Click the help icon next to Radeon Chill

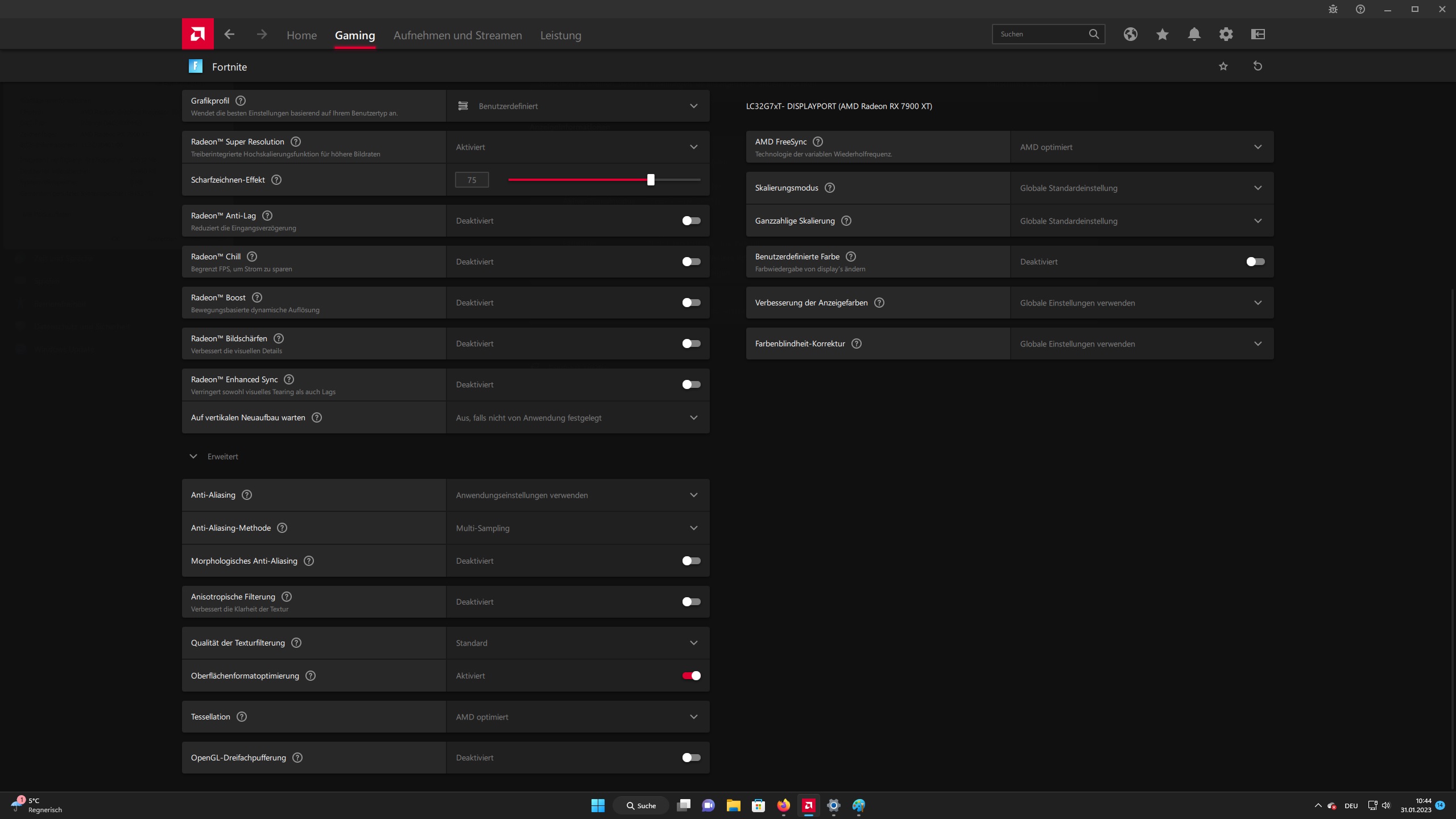252,257
